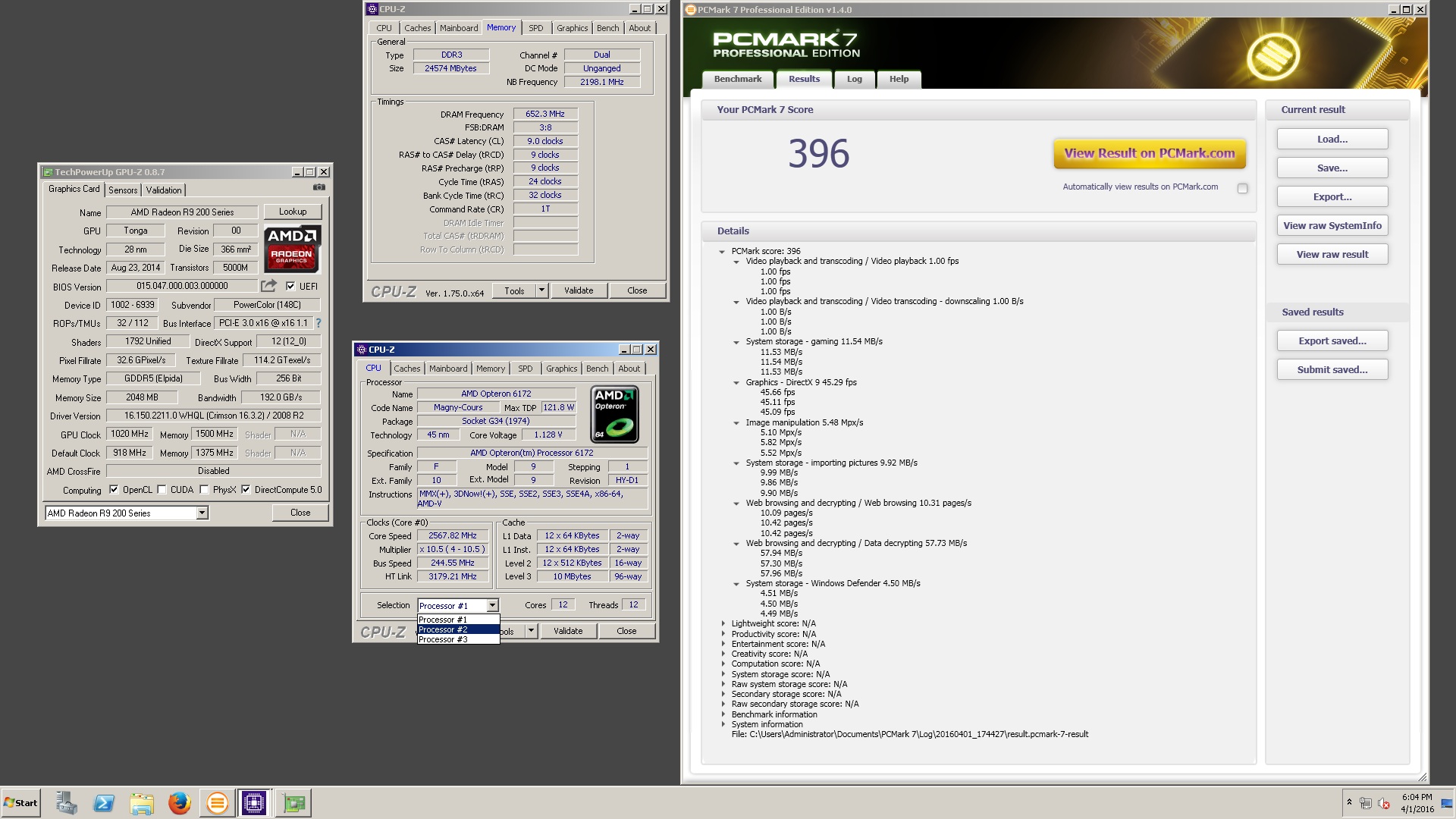Viewport: 1456px width, 819px height.
Task: Collapse the Image manipulation node
Action: [x=736, y=423]
